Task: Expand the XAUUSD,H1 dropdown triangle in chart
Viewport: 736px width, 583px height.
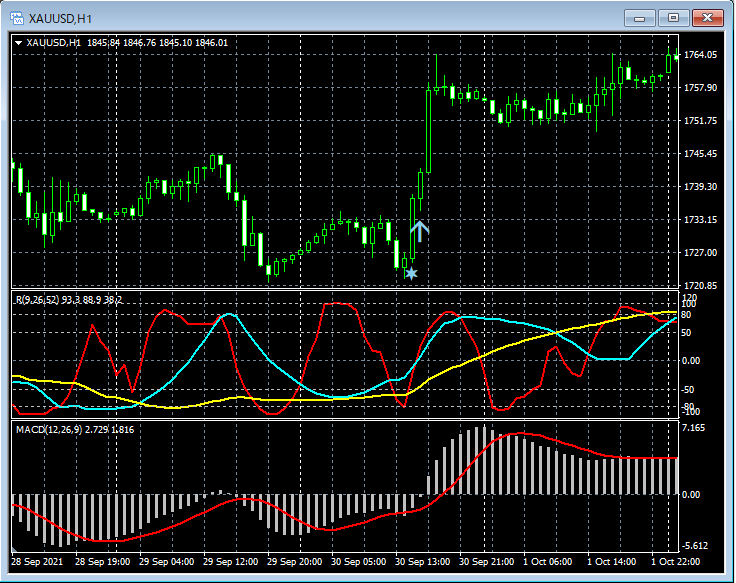Action: pos(18,42)
